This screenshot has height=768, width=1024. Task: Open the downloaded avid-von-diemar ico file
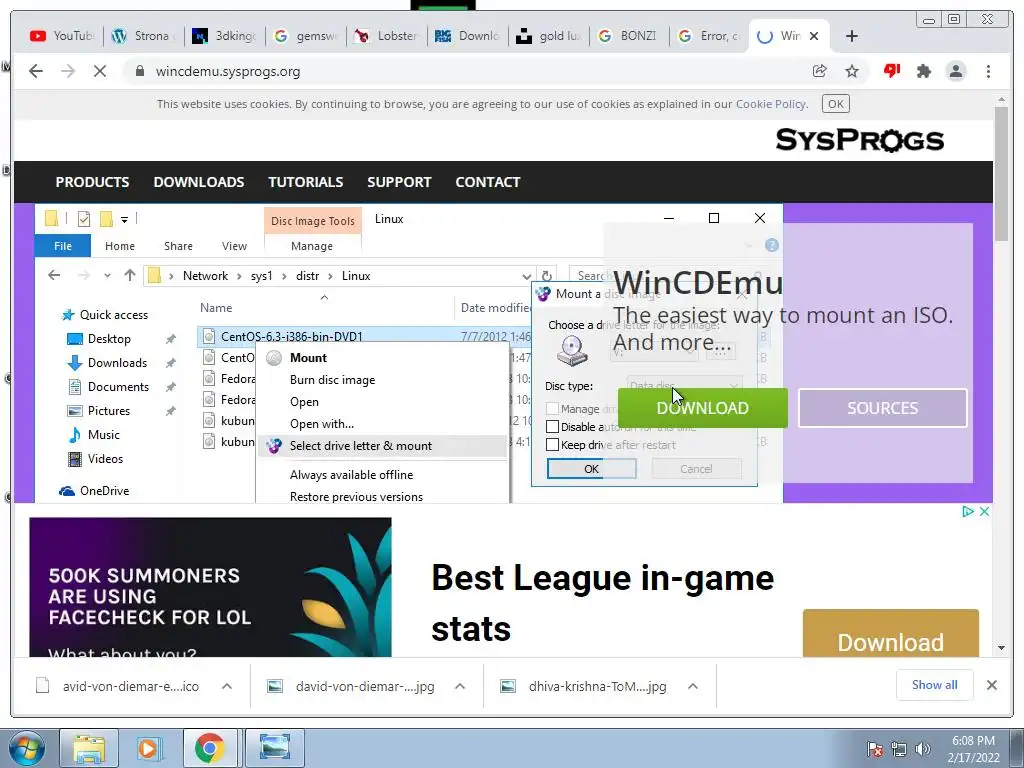pyautogui.click(x=118, y=686)
